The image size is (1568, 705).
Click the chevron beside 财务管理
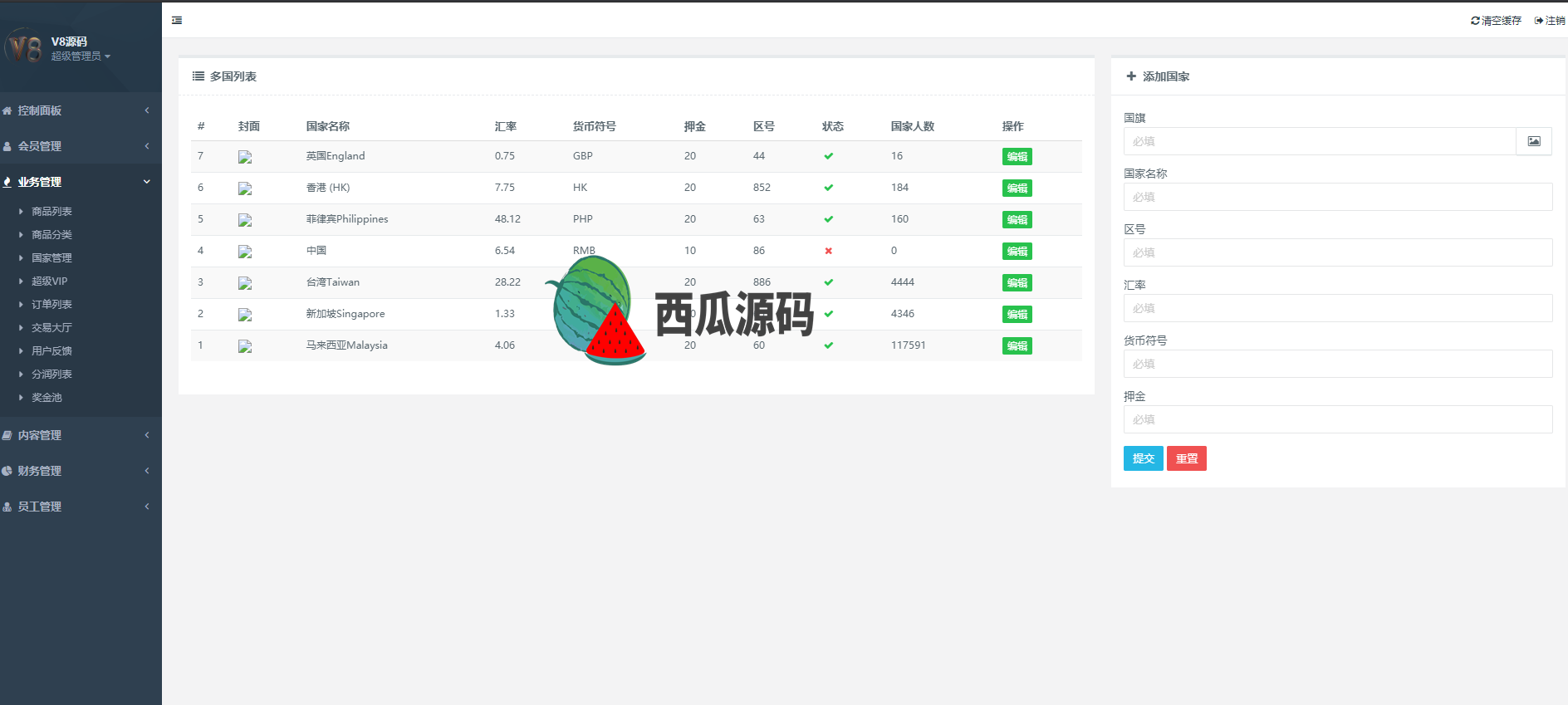point(147,471)
